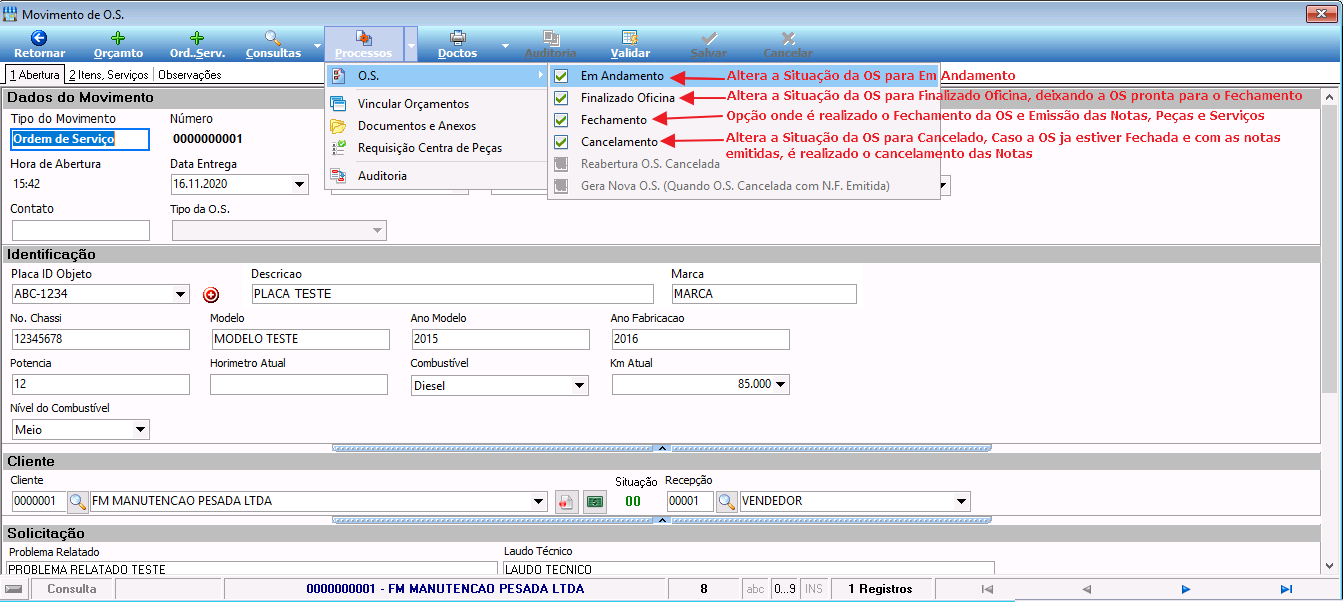Image resolution: width=1343 pixels, height=602 pixels.
Task: Click Recepção code field 00001
Action: (690, 501)
